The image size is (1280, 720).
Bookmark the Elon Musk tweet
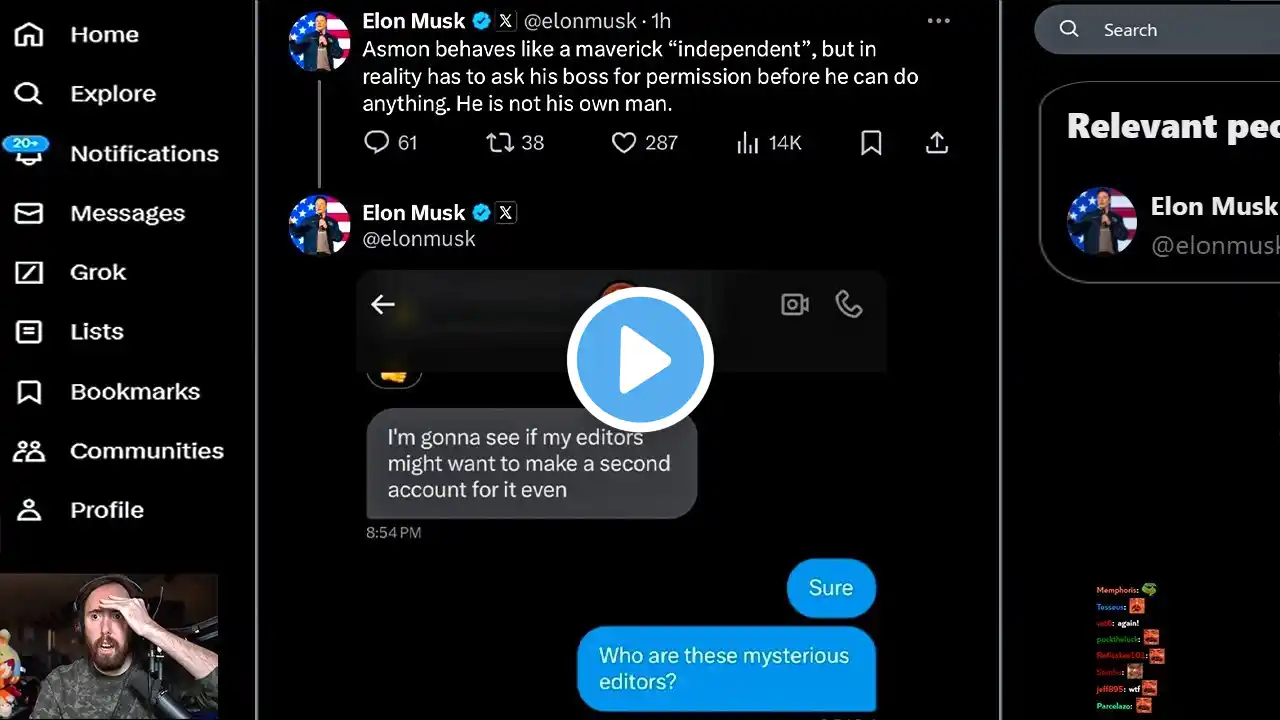[x=871, y=143]
